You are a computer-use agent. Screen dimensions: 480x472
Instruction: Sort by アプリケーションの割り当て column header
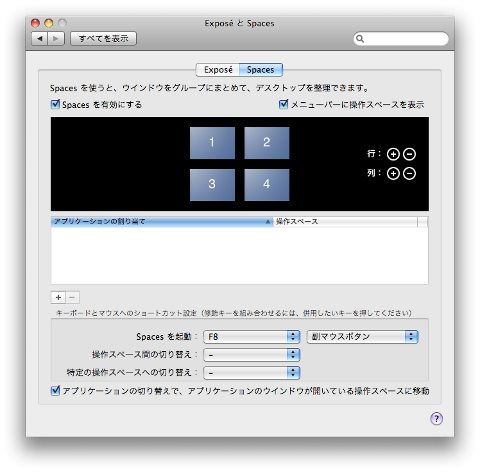162,222
